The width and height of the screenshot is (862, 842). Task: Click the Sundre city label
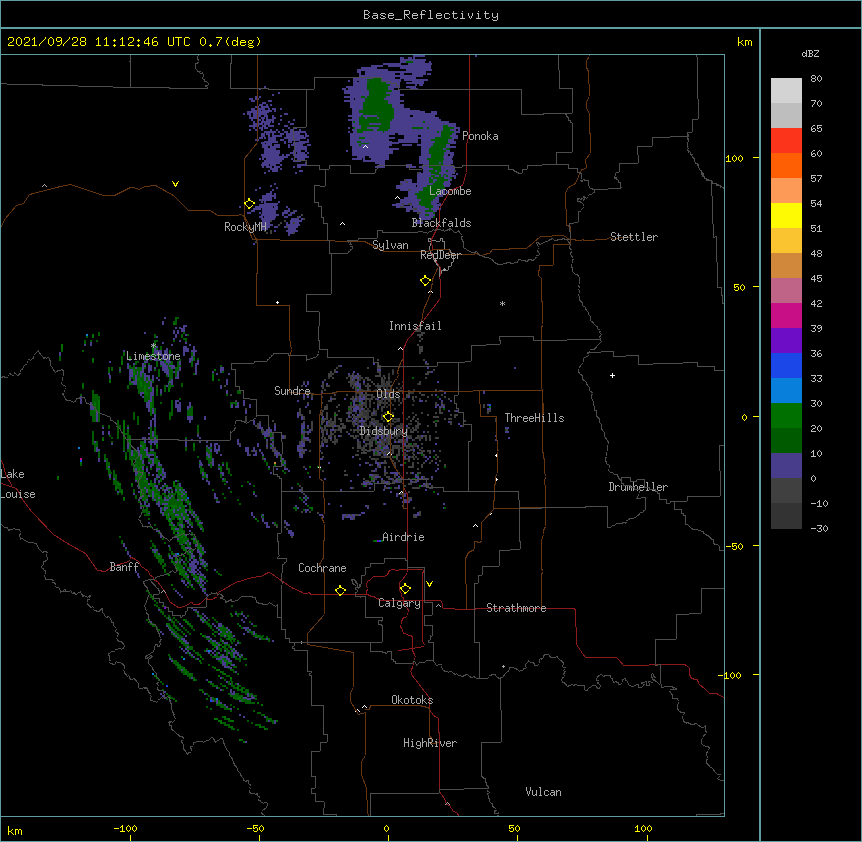click(x=292, y=391)
